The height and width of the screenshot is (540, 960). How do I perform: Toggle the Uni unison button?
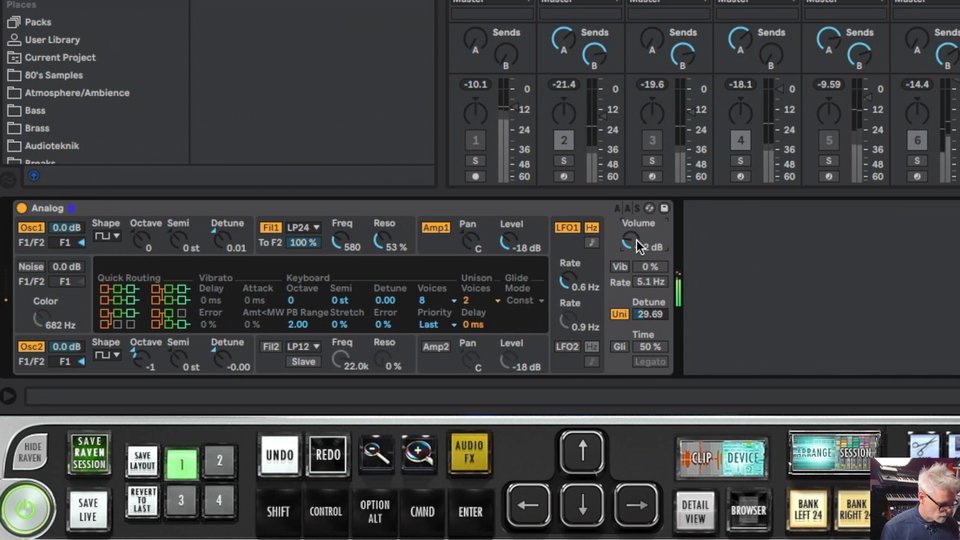[x=619, y=314]
